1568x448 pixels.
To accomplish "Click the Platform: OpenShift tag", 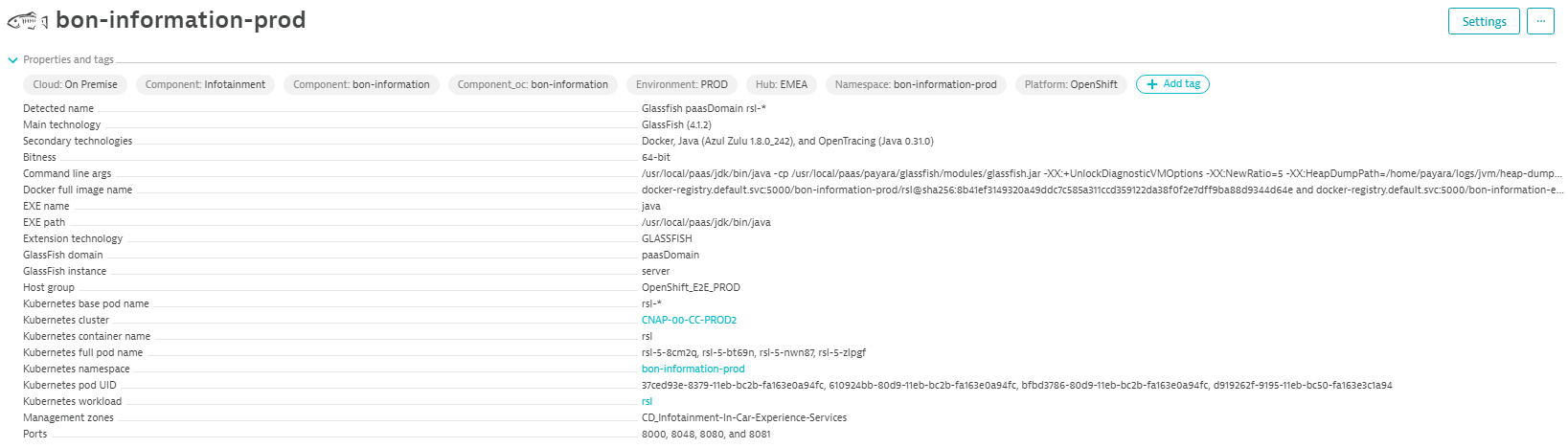I will 1070,84.
